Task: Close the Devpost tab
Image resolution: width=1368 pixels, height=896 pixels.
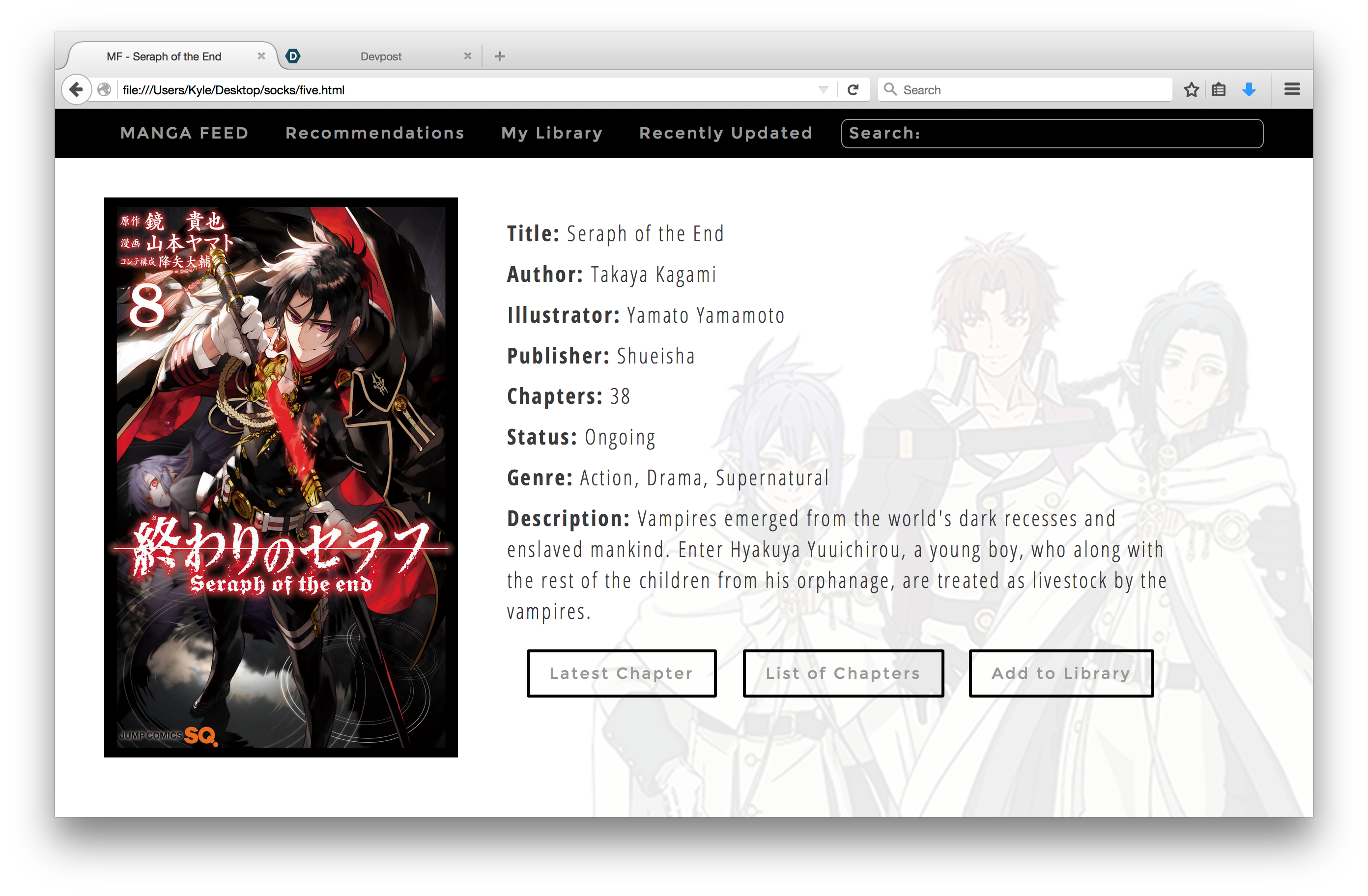Action: (467, 56)
